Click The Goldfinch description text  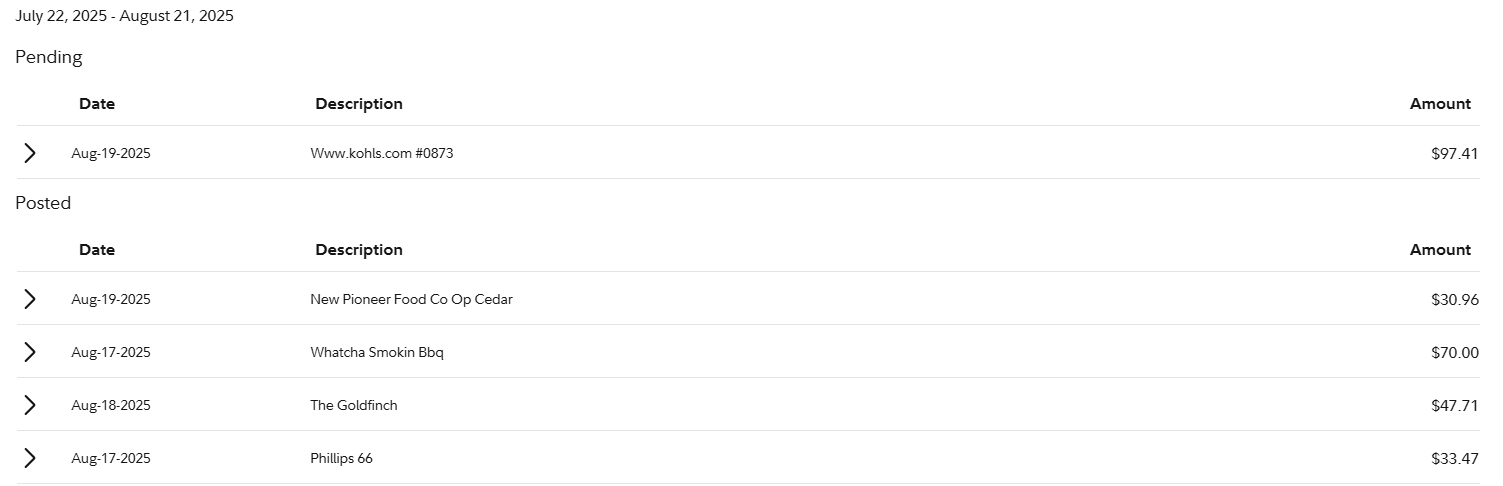[x=353, y=405]
